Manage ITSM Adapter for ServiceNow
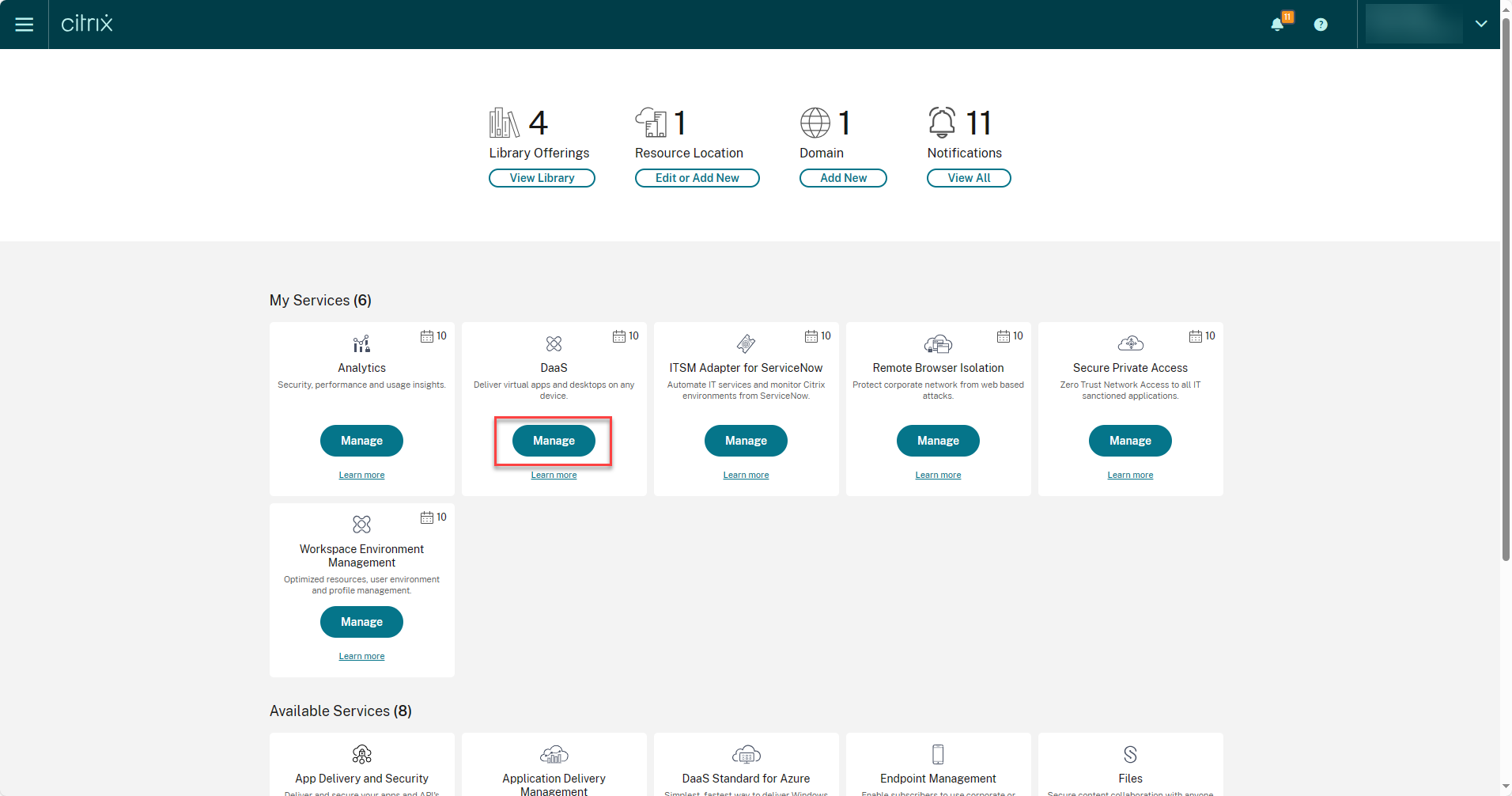Viewport: 1512px width, 796px height. (x=746, y=441)
